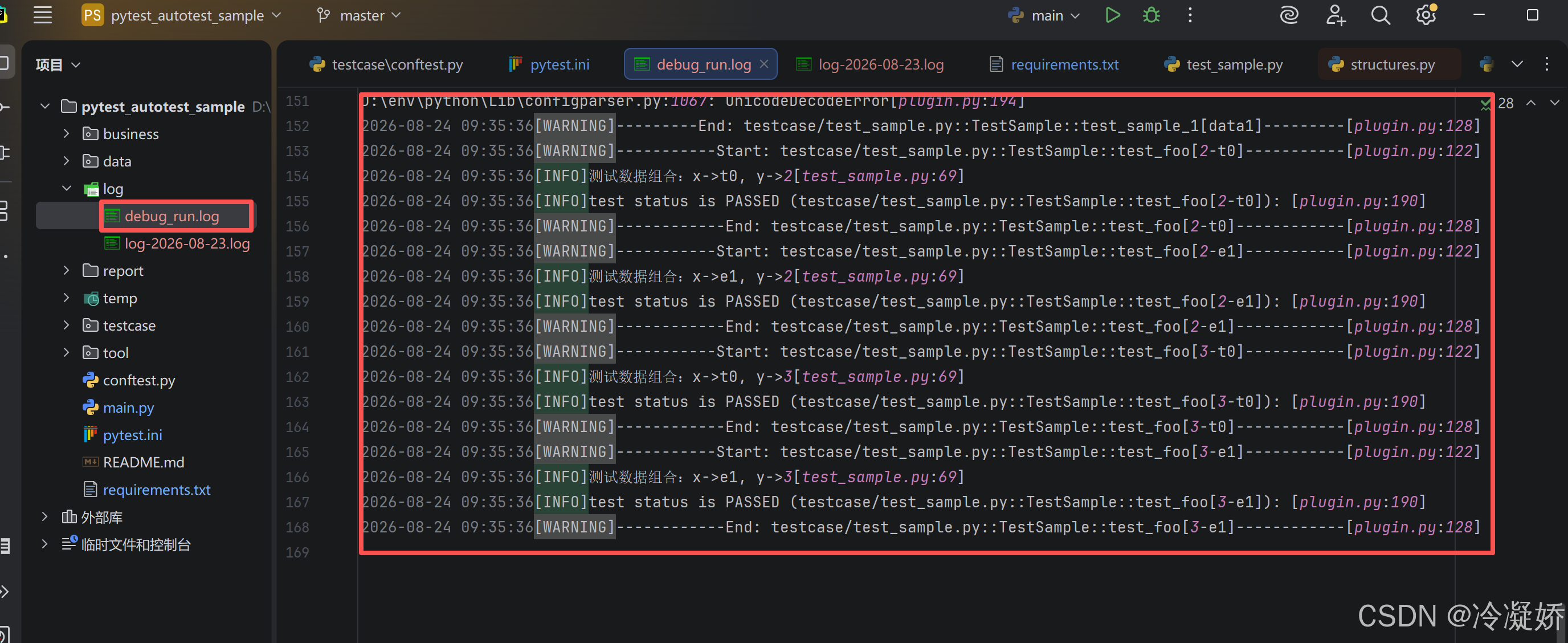Expand the testcase folder
This screenshot has width=1568, height=643.
pos(66,325)
